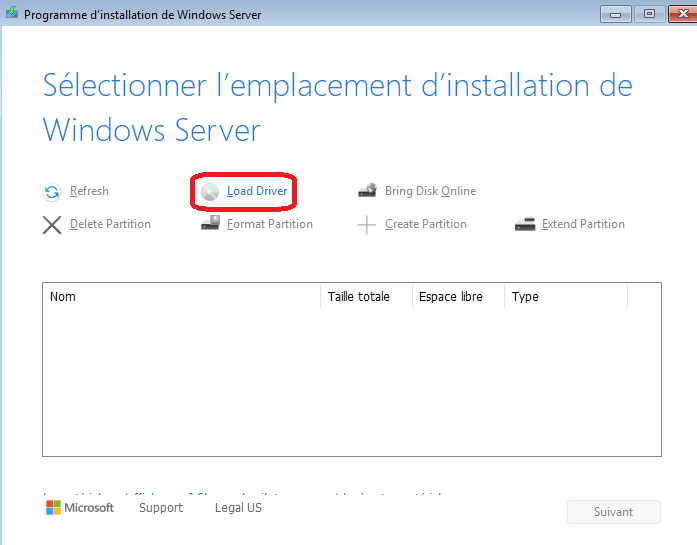Select Format Partition text link

(270, 224)
